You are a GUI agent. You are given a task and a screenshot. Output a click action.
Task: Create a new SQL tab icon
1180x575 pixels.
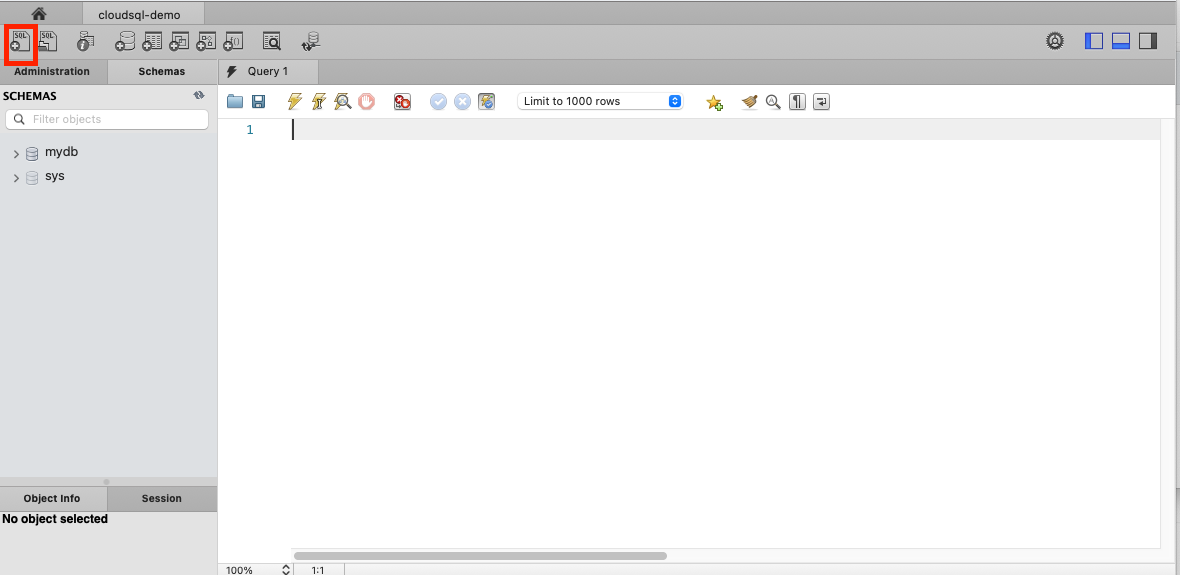(x=20, y=41)
